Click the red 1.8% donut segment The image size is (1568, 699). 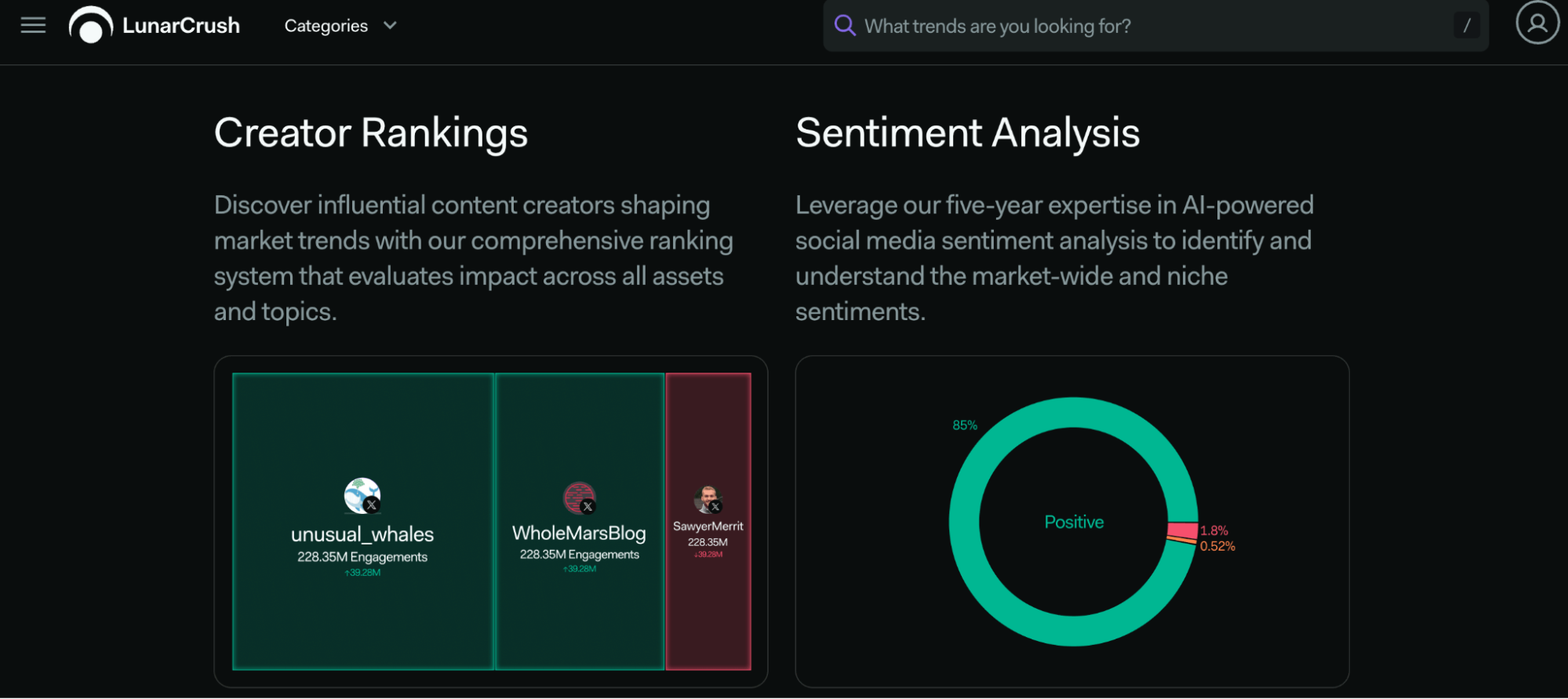pos(1182,530)
